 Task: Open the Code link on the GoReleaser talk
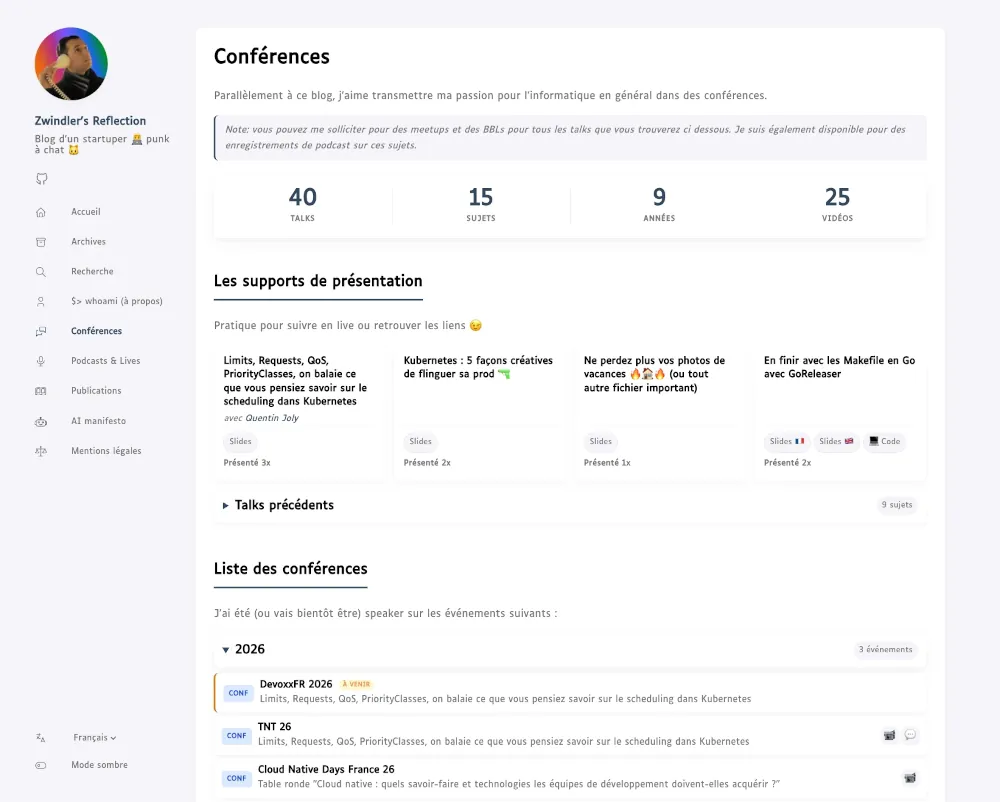(885, 441)
